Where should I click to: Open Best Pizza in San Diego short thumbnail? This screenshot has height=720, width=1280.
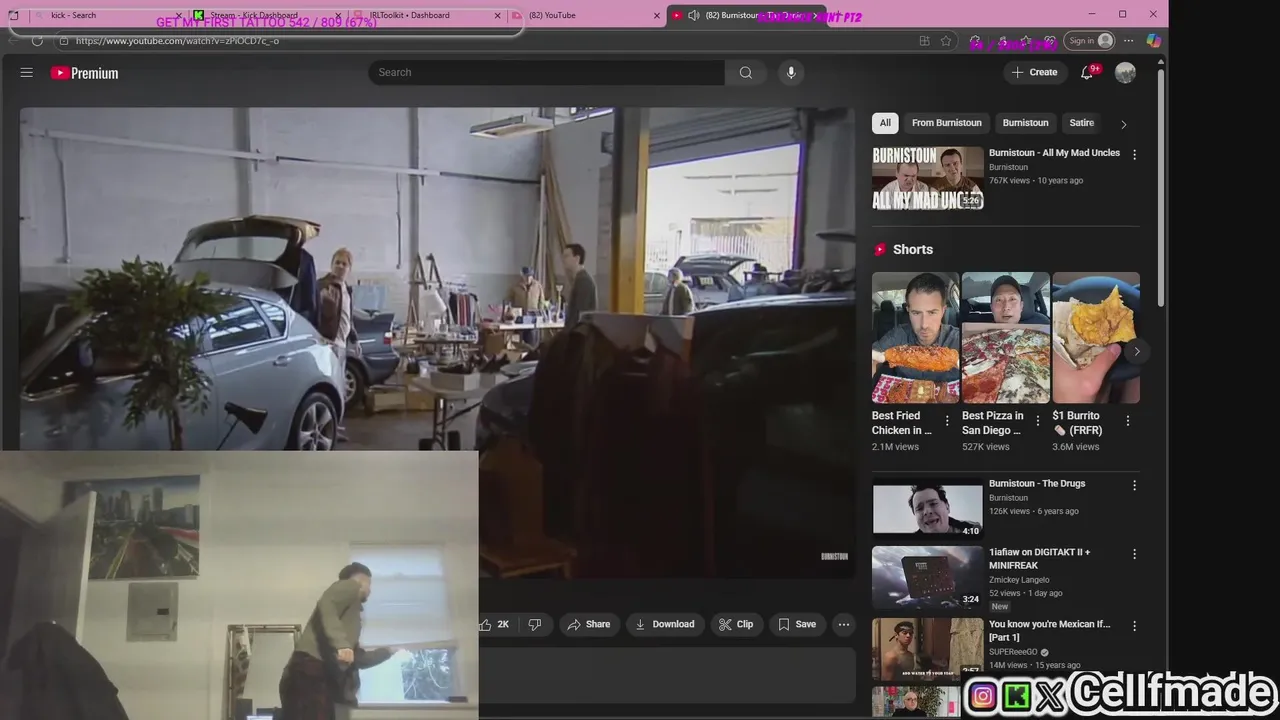(x=1006, y=338)
